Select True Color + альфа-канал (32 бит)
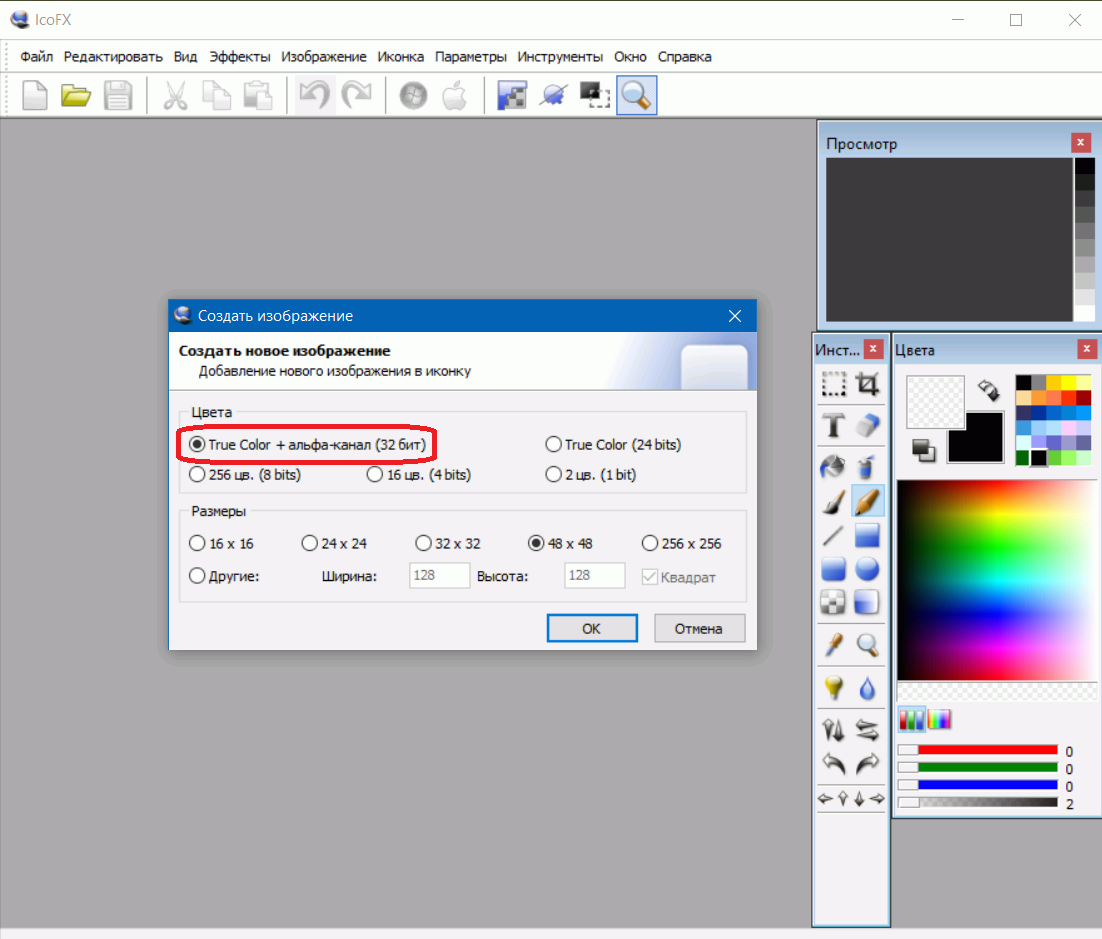 coord(308,445)
